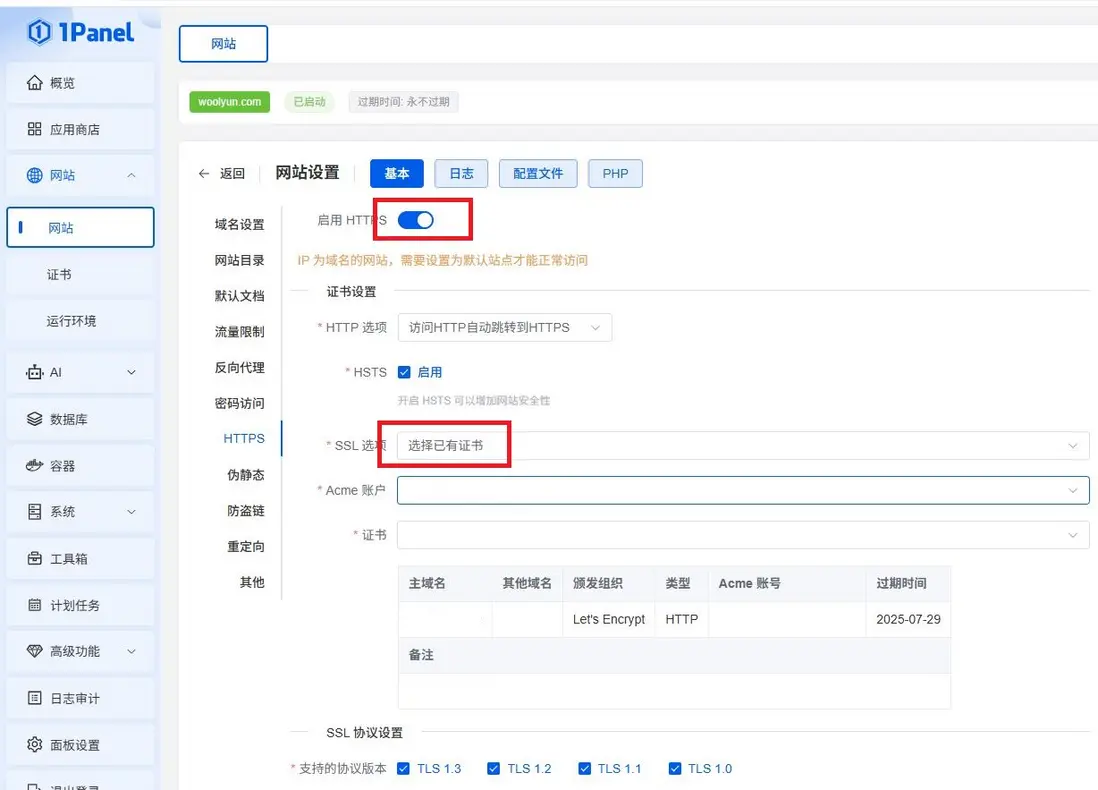Uncheck the TLS 1.0 protocol checkbox
Image resolution: width=1098 pixels, height=790 pixels.
[x=675, y=768]
